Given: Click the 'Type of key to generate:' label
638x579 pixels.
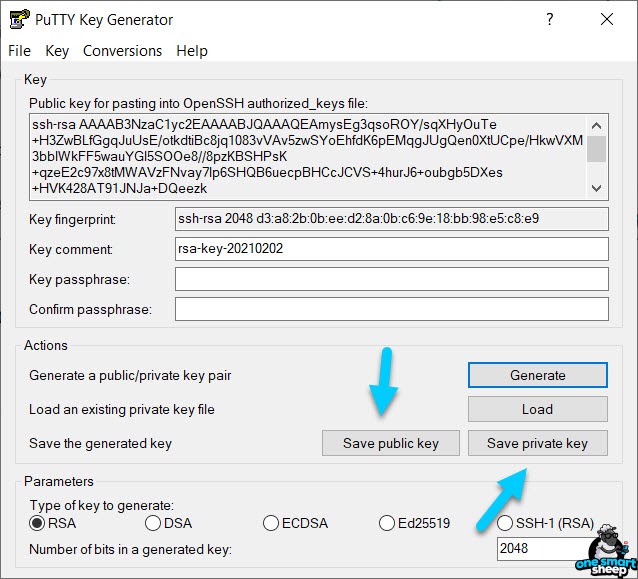Looking at the screenshot, I should [x=102, y=505].
